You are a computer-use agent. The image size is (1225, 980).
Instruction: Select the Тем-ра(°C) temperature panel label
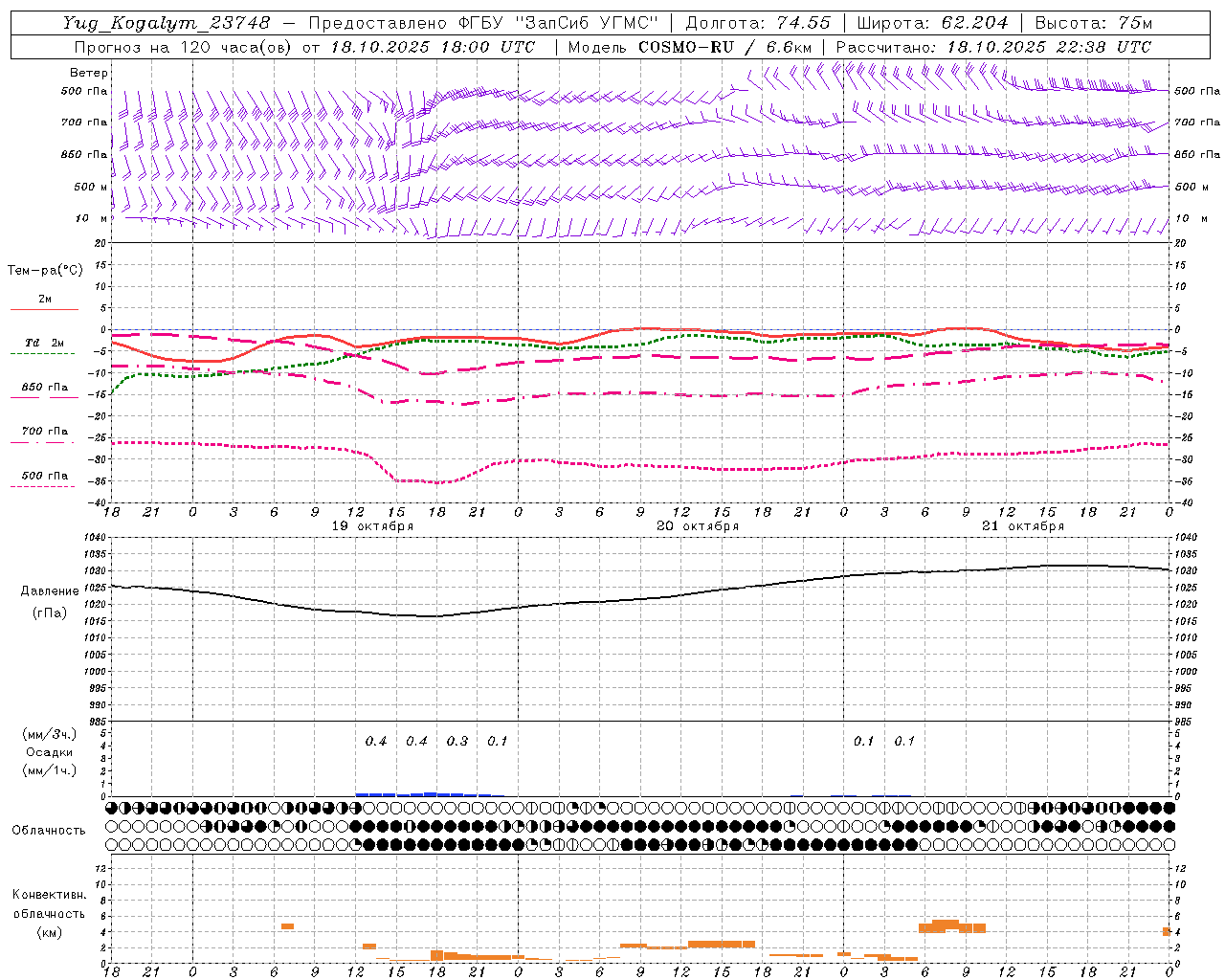45,271
